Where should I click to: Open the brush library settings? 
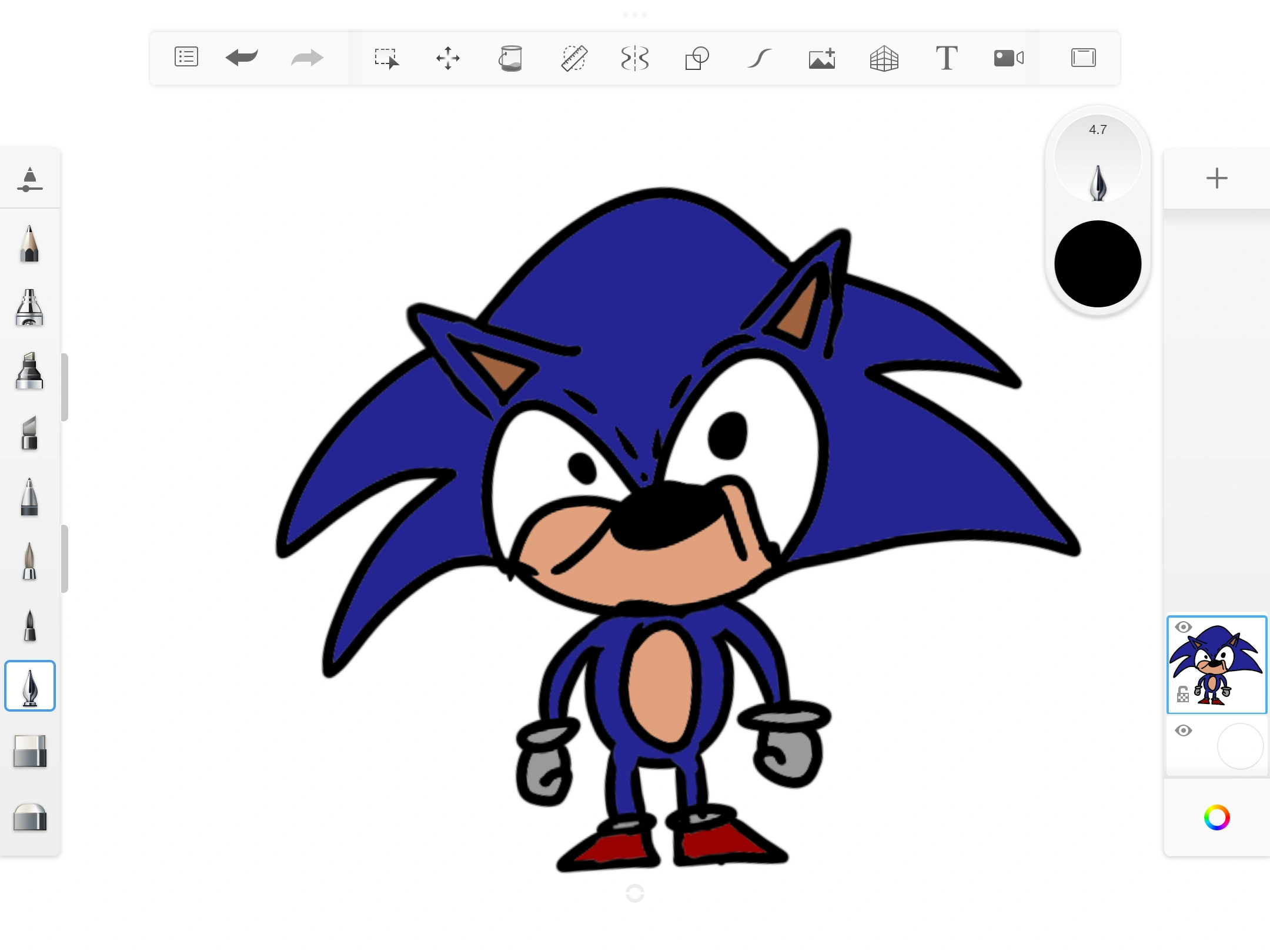point(29,179)
